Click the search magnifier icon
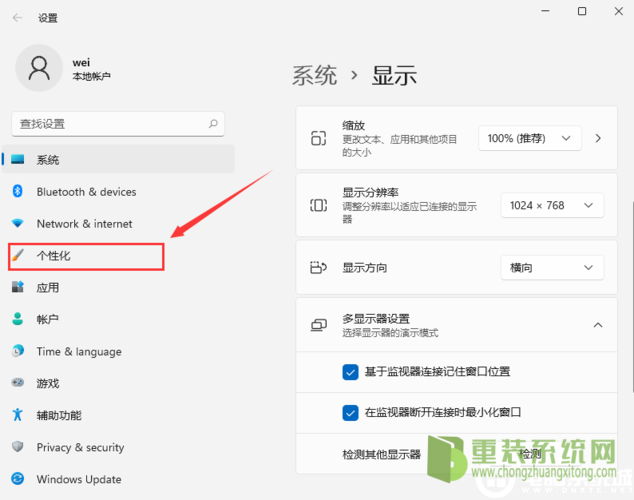The width and height of the screenshot is (634, 500). [x=213, y=124]
